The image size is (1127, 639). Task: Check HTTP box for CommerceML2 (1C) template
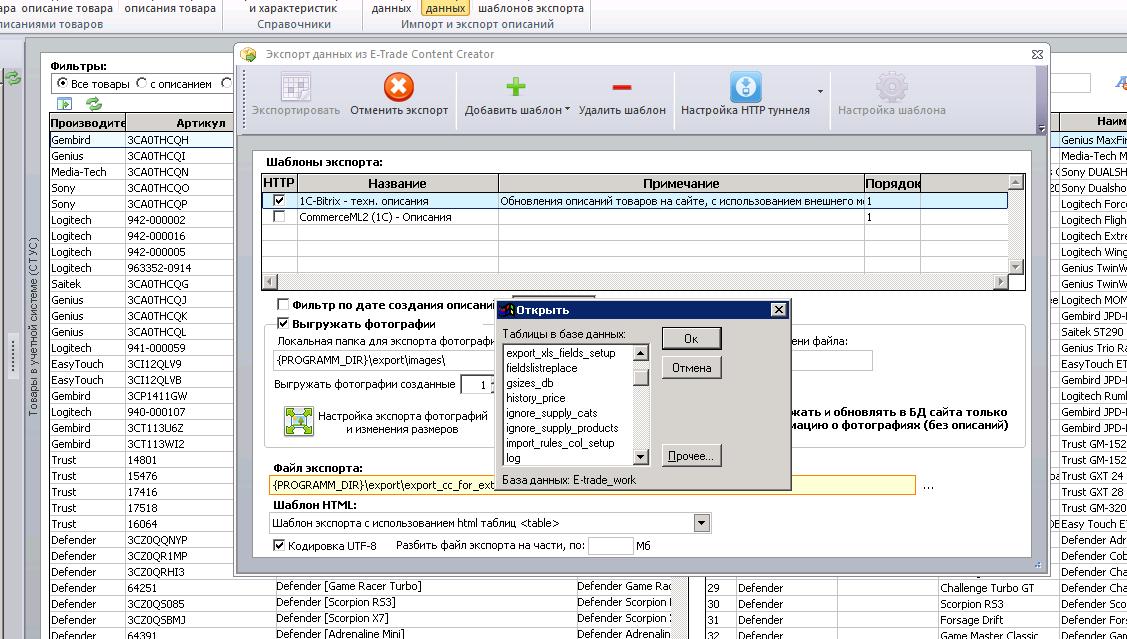point(279,217)
